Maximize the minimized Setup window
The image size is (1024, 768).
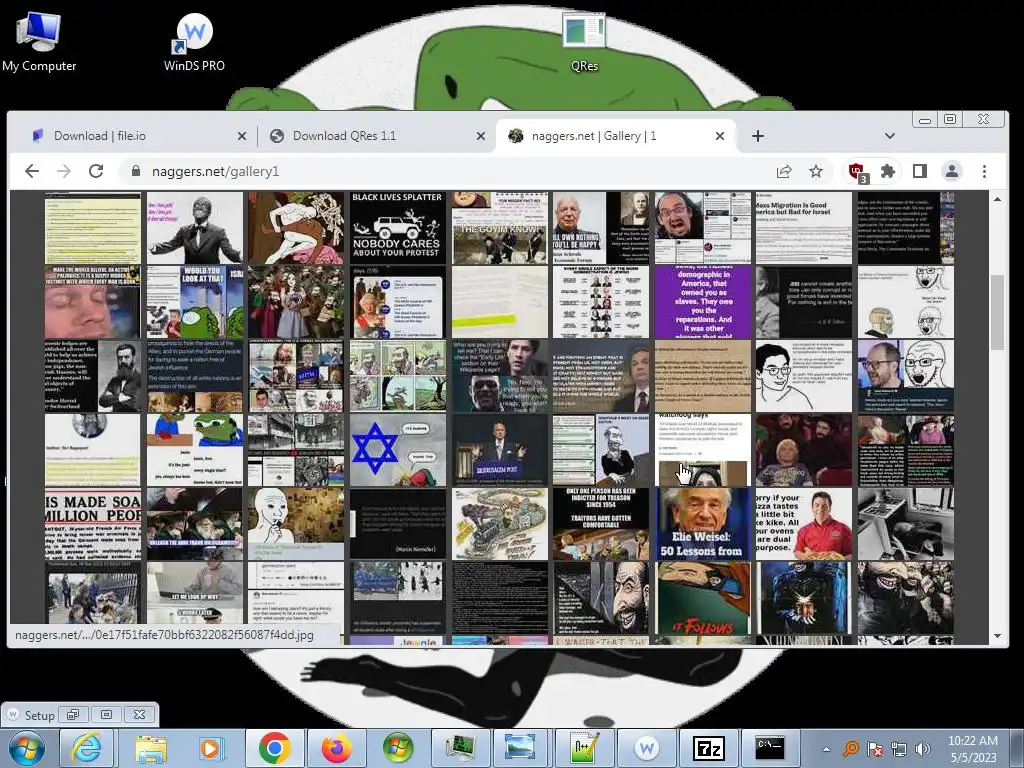(x=106, y=715)
